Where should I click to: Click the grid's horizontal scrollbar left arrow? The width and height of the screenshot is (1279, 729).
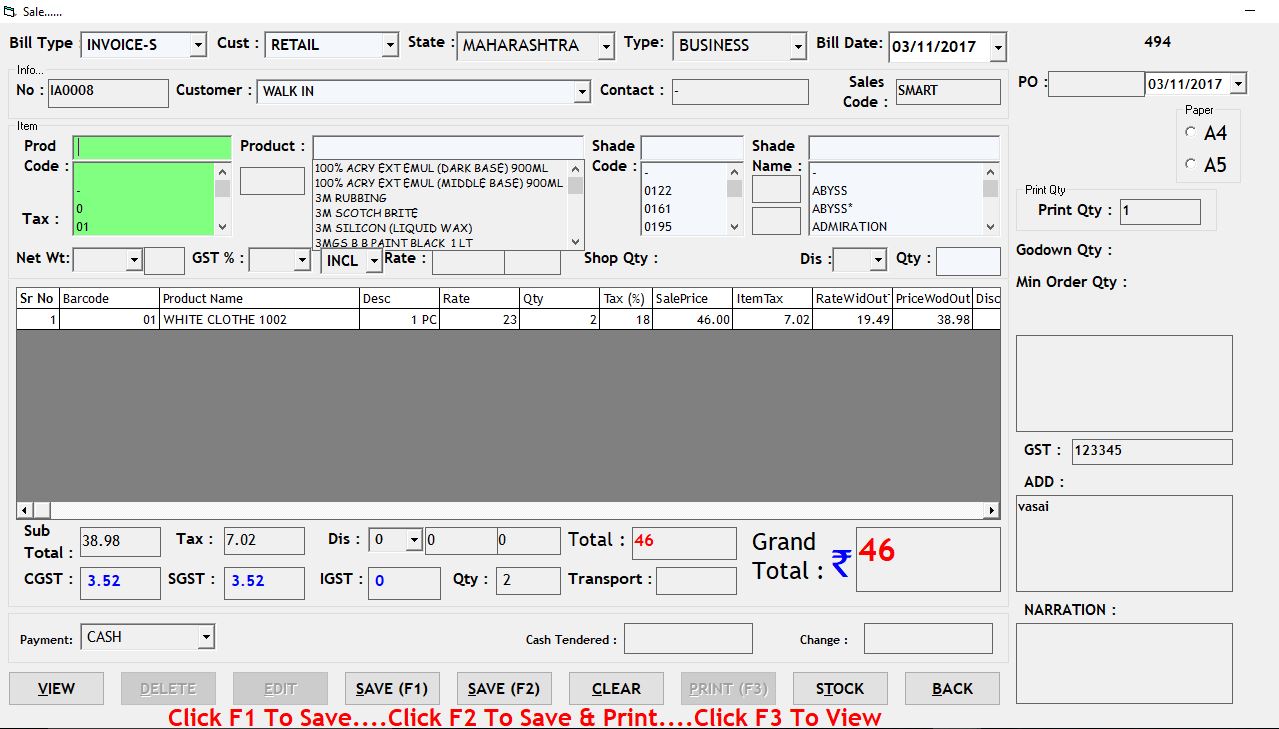pos(25,510)
